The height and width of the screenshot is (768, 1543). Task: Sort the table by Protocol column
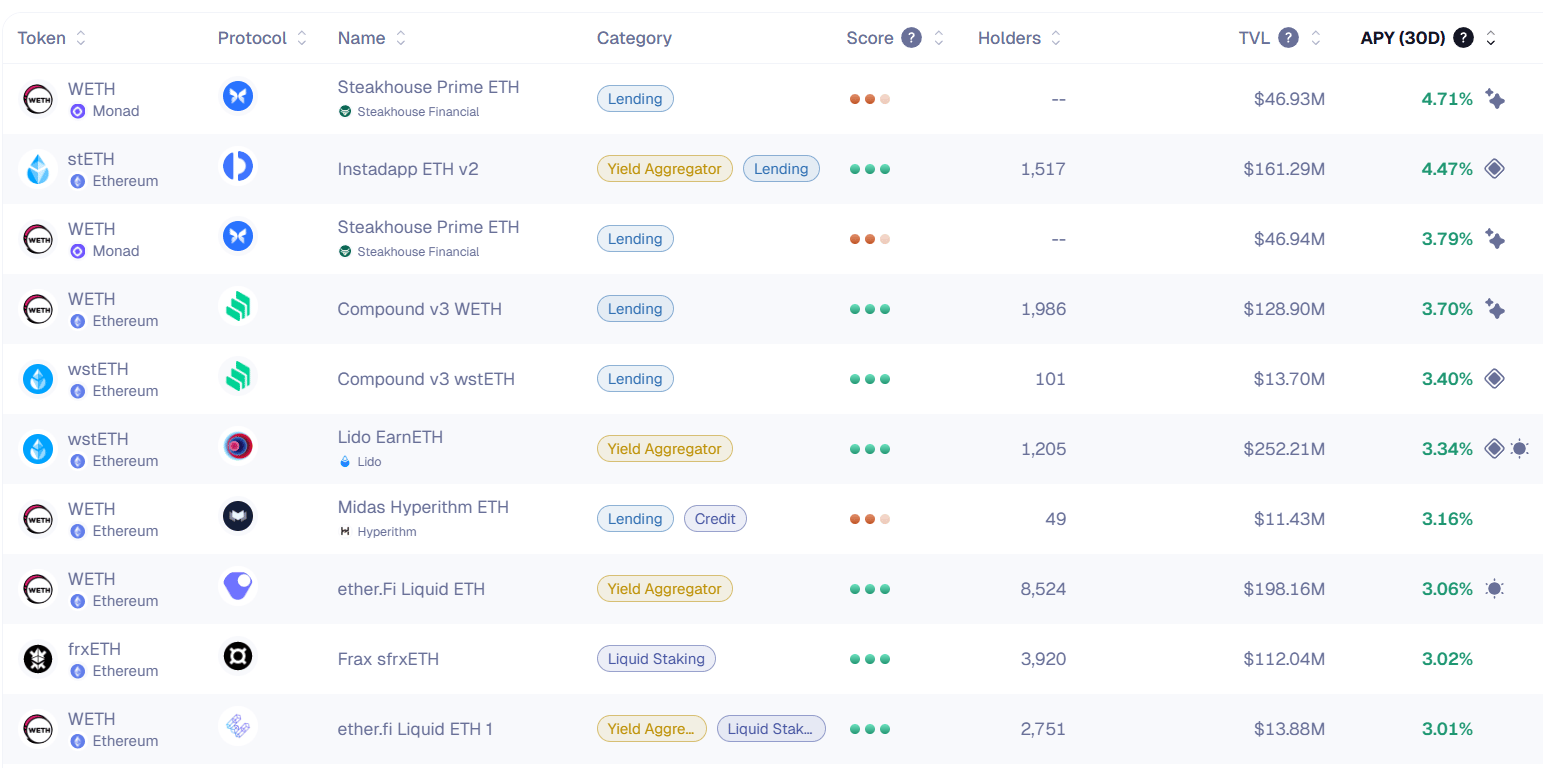coord(303,38)
